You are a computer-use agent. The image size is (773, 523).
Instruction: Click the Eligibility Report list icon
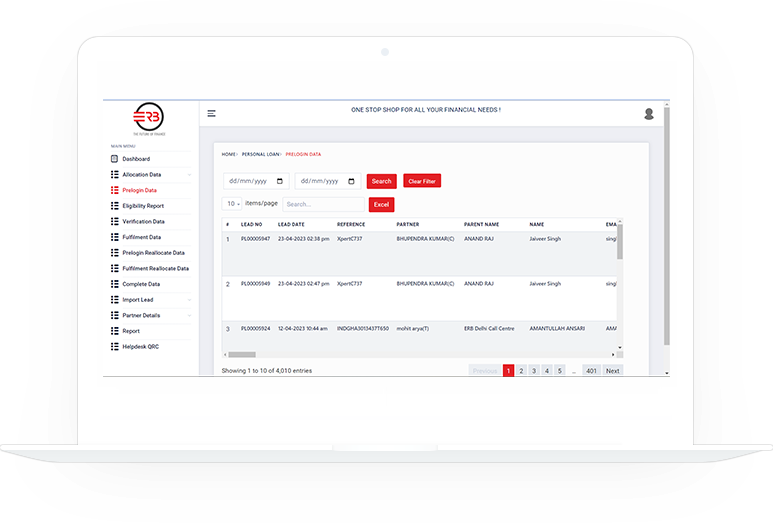(115, 206)
